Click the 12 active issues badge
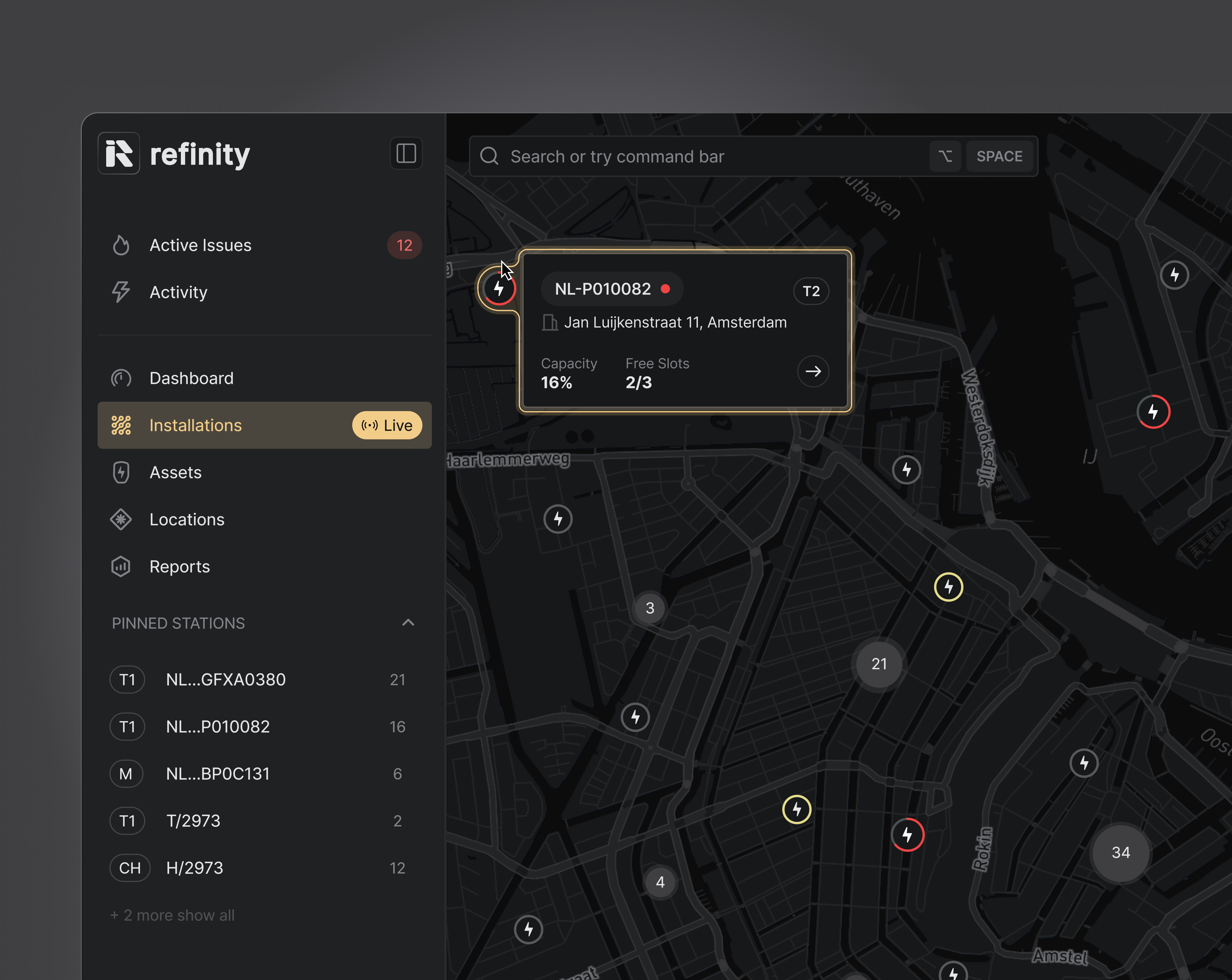This screenshot has width=1232, height=980. [404, 245]
